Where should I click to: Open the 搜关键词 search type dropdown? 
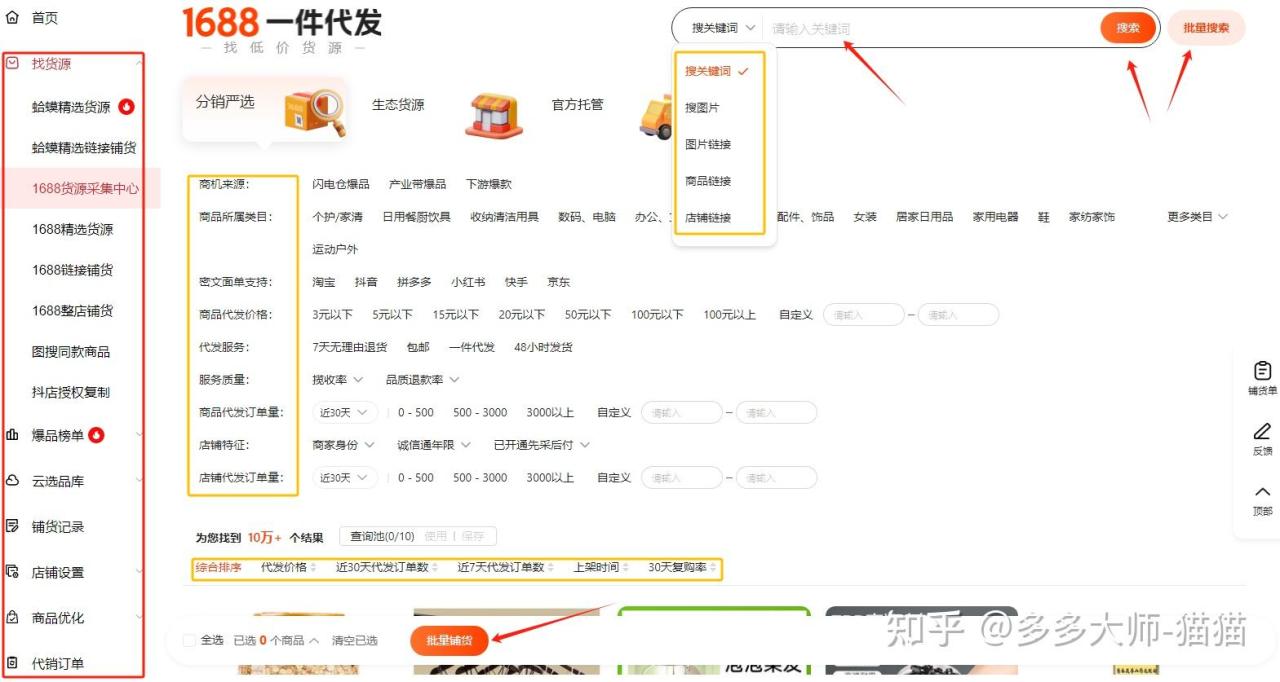point(723,28)
